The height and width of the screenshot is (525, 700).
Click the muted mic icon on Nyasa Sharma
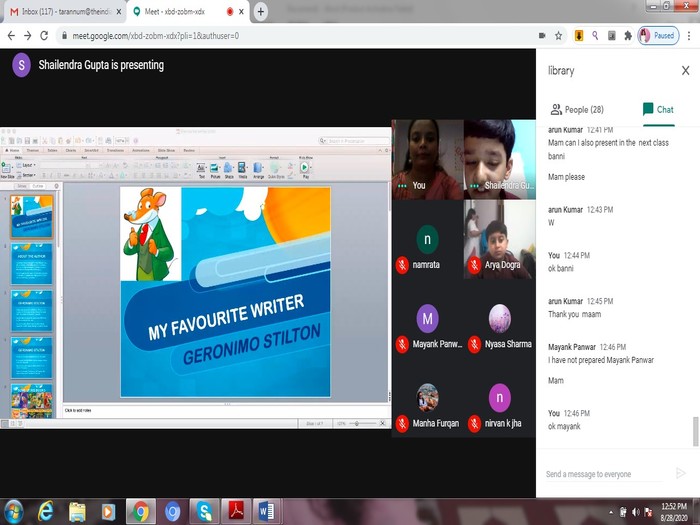[x=475, y=344]
